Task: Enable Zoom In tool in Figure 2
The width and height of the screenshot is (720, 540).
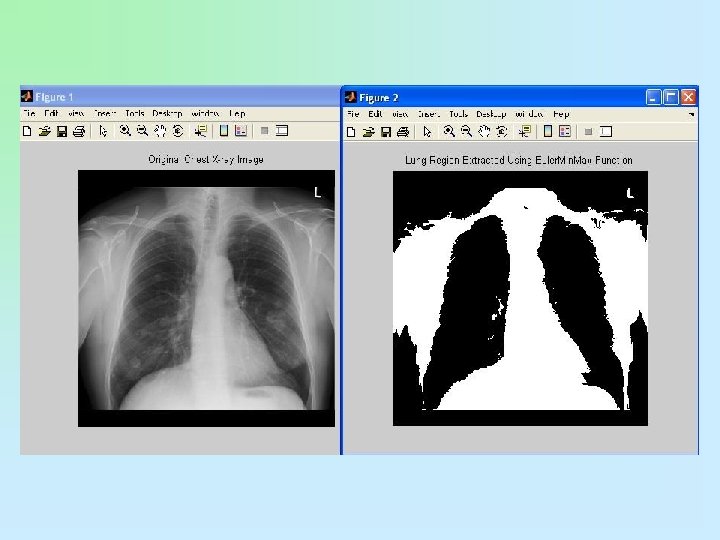Action: point(449,132)
